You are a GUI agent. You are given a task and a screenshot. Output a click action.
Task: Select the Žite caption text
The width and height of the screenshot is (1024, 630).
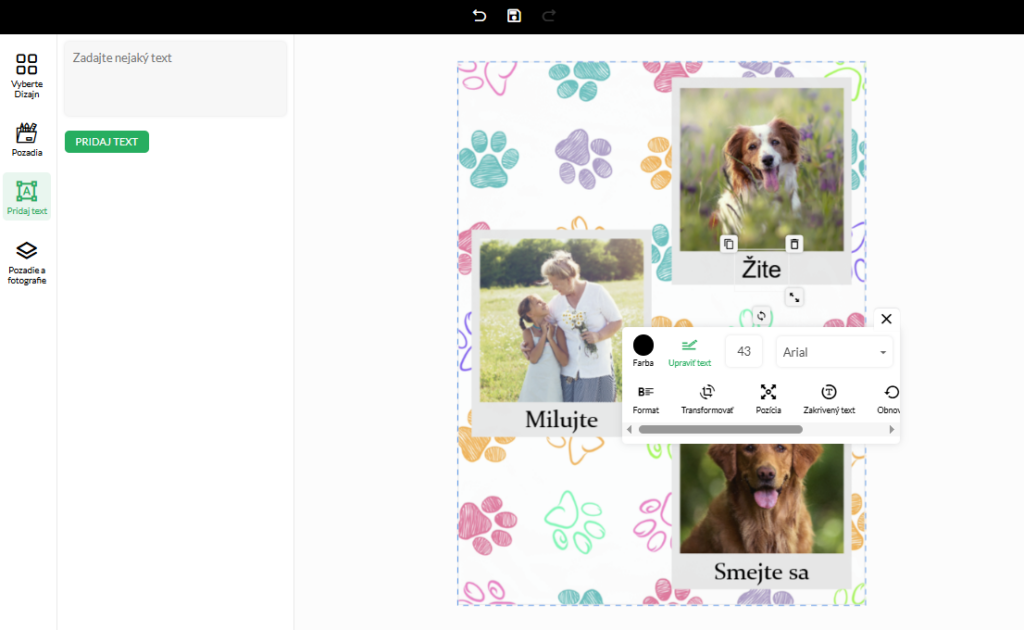pyautogui.click(x=761, y=269)
